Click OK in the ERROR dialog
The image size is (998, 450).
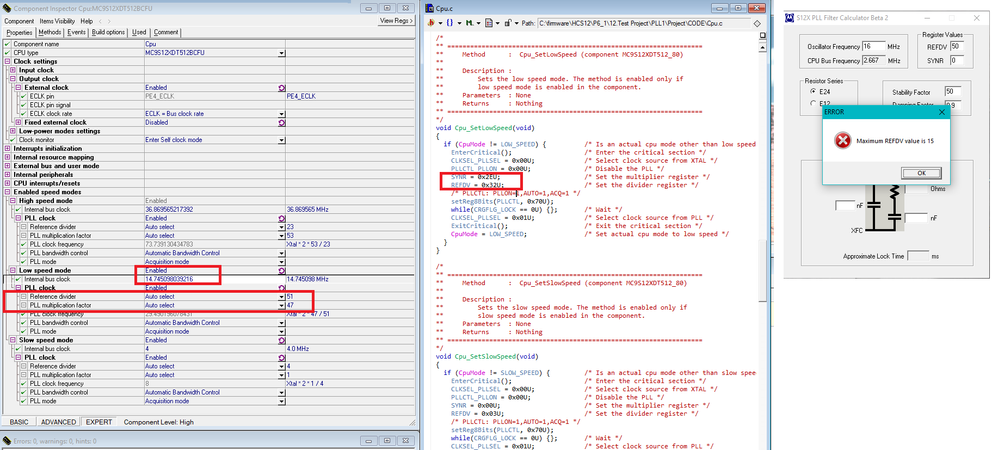click(921, 172)
